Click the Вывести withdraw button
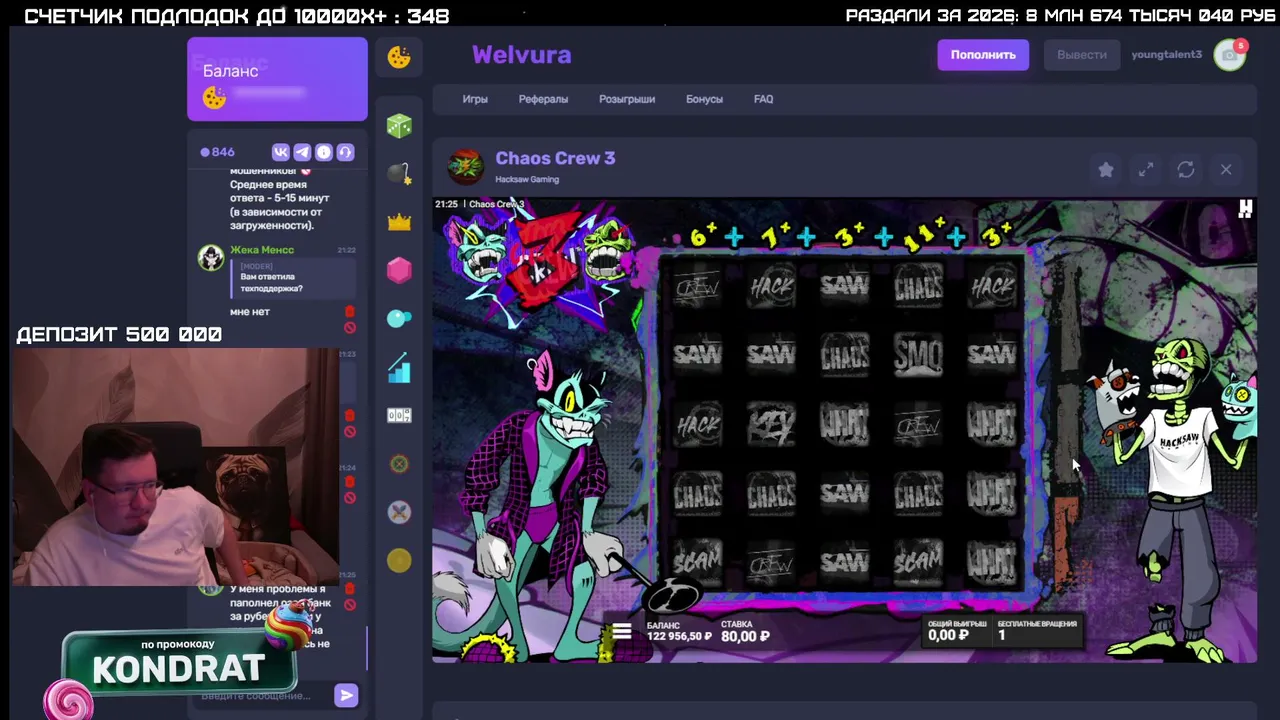The image size is (1280, 720). click(1082, 55)
